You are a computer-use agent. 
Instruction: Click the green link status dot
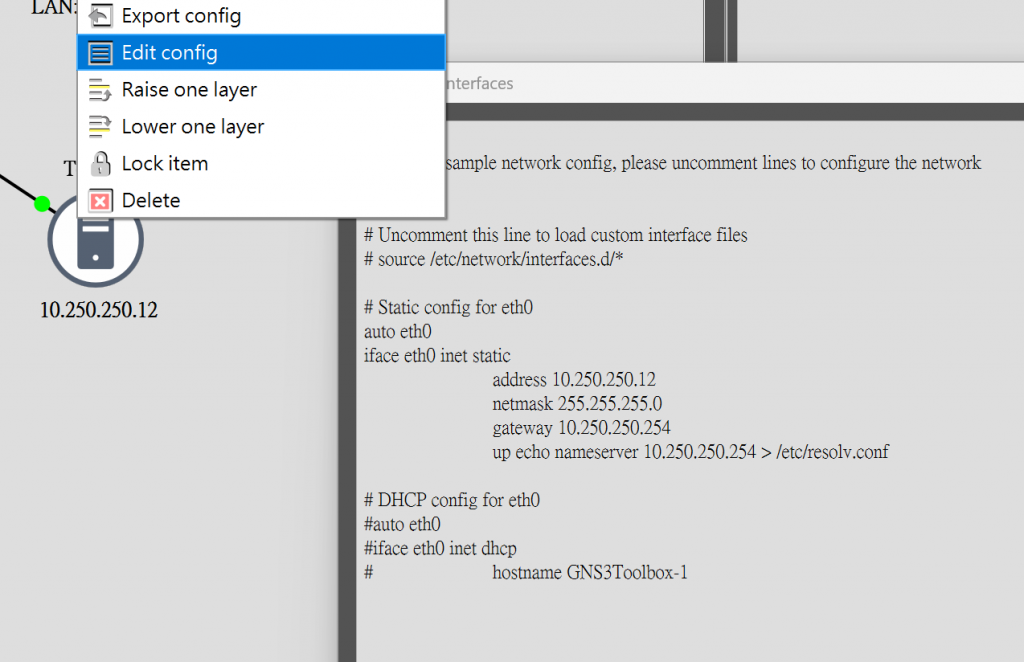(x=42, y=204)
